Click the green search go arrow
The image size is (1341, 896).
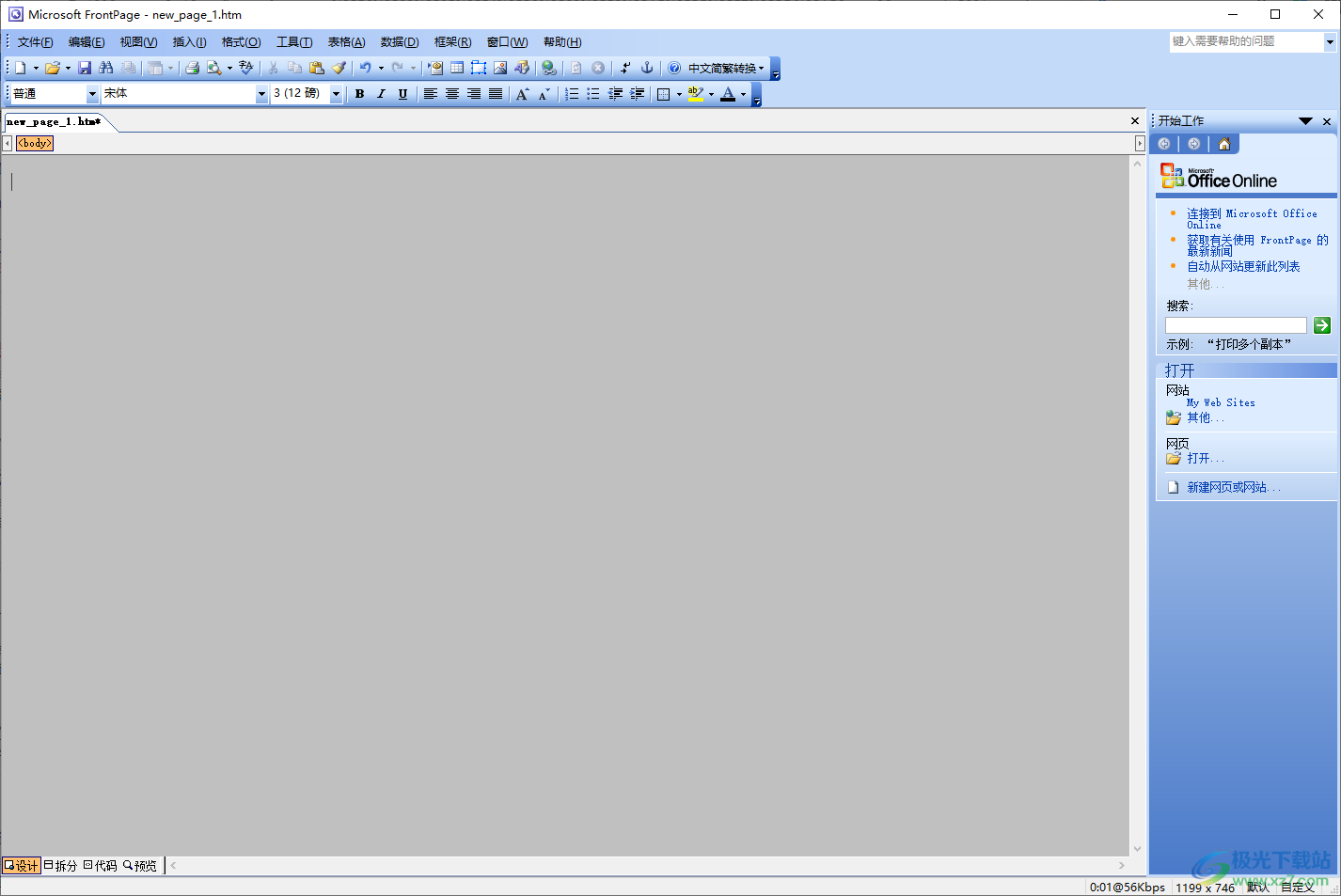click(x=1322, y=325)
